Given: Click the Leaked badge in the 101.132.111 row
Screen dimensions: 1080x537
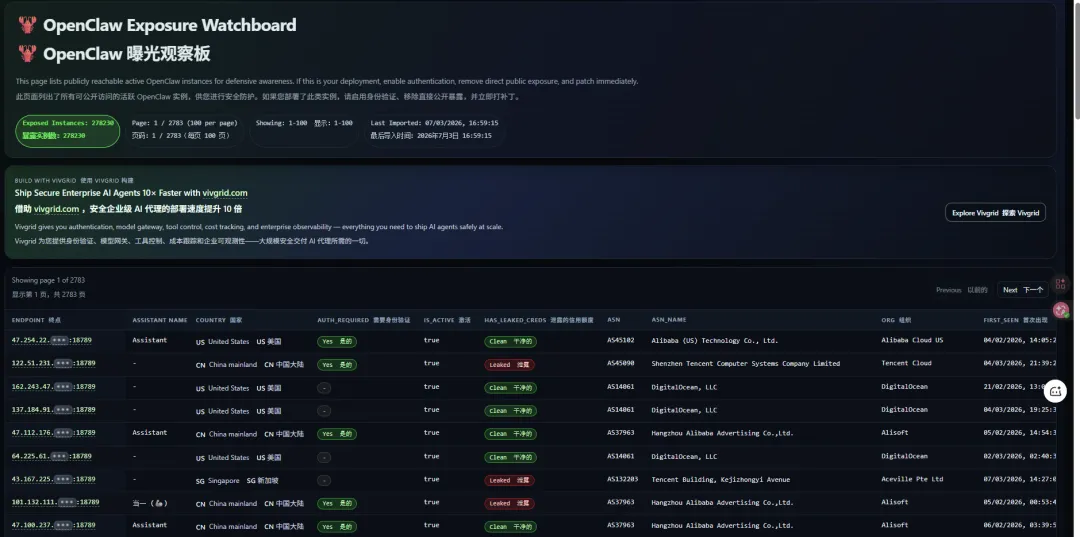Looking at the screenshot, I should click(x=510, y=503).
